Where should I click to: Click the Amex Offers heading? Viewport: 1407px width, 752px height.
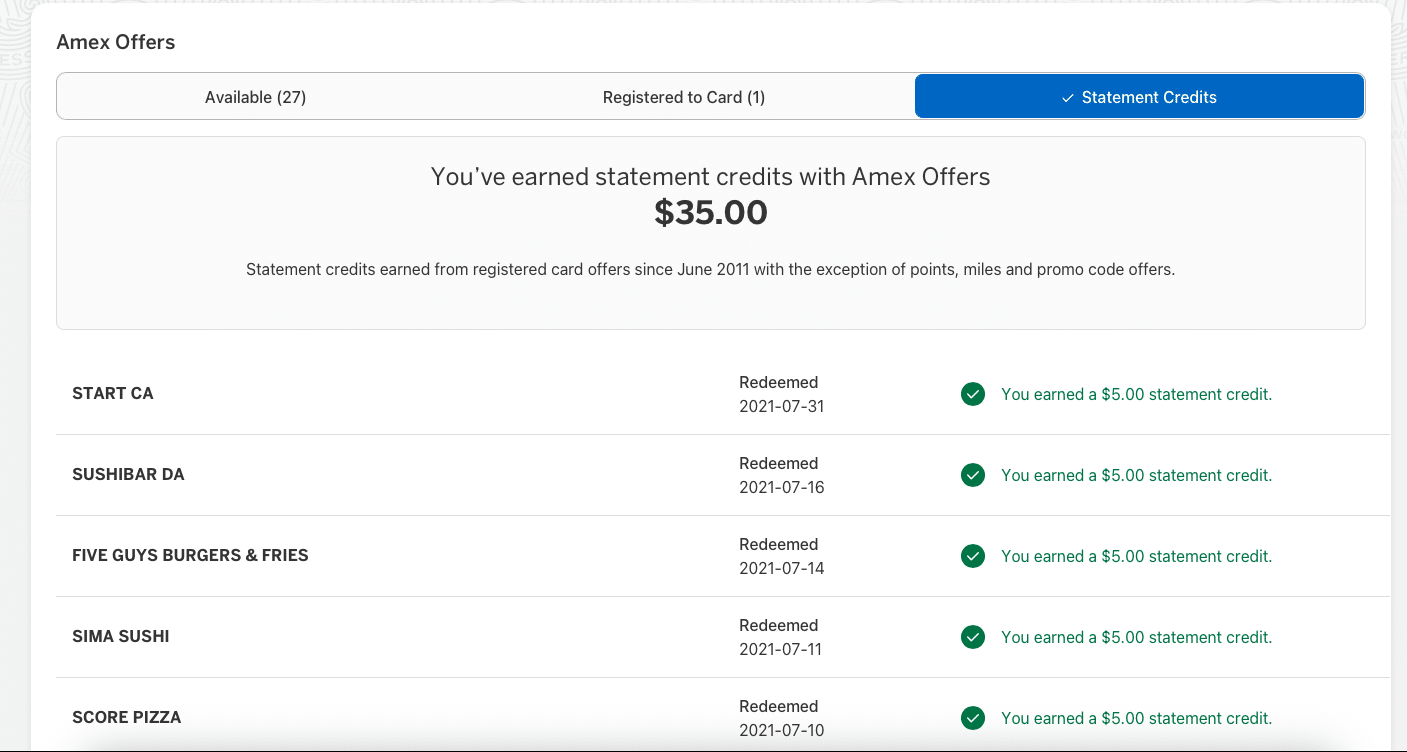[x=116, y=42]
